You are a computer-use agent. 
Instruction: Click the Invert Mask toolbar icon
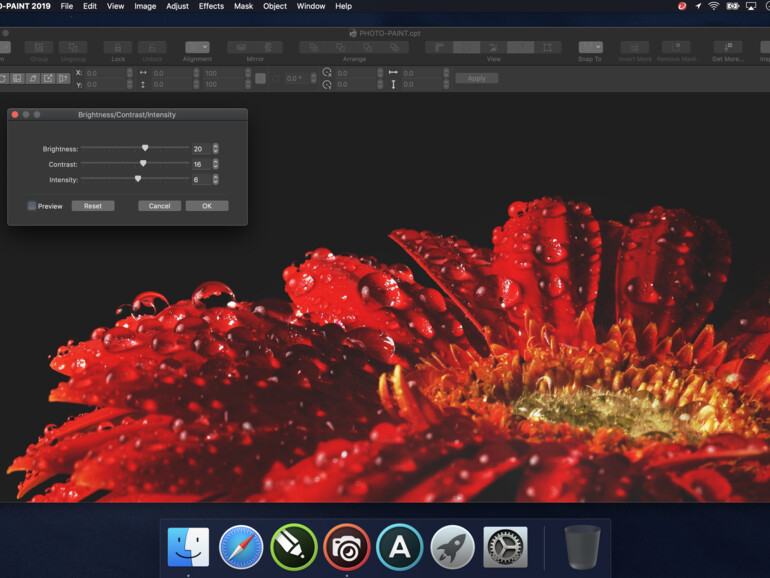click(634, 47)
